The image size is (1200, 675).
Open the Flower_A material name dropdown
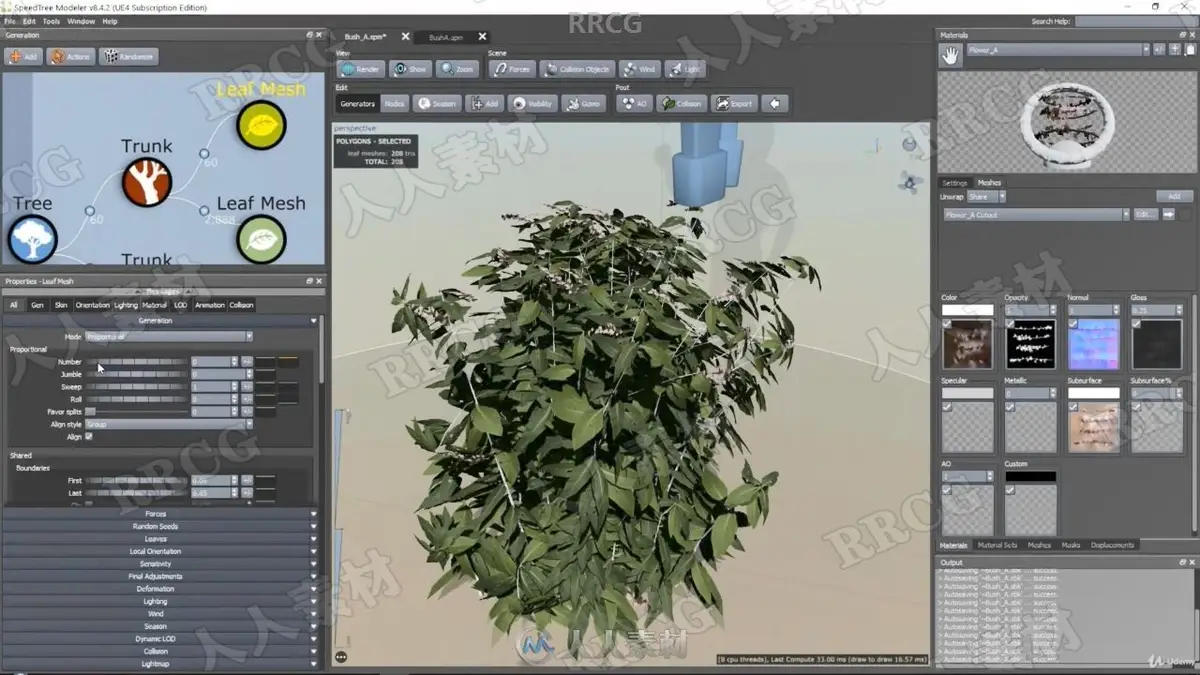[1057, 49]
